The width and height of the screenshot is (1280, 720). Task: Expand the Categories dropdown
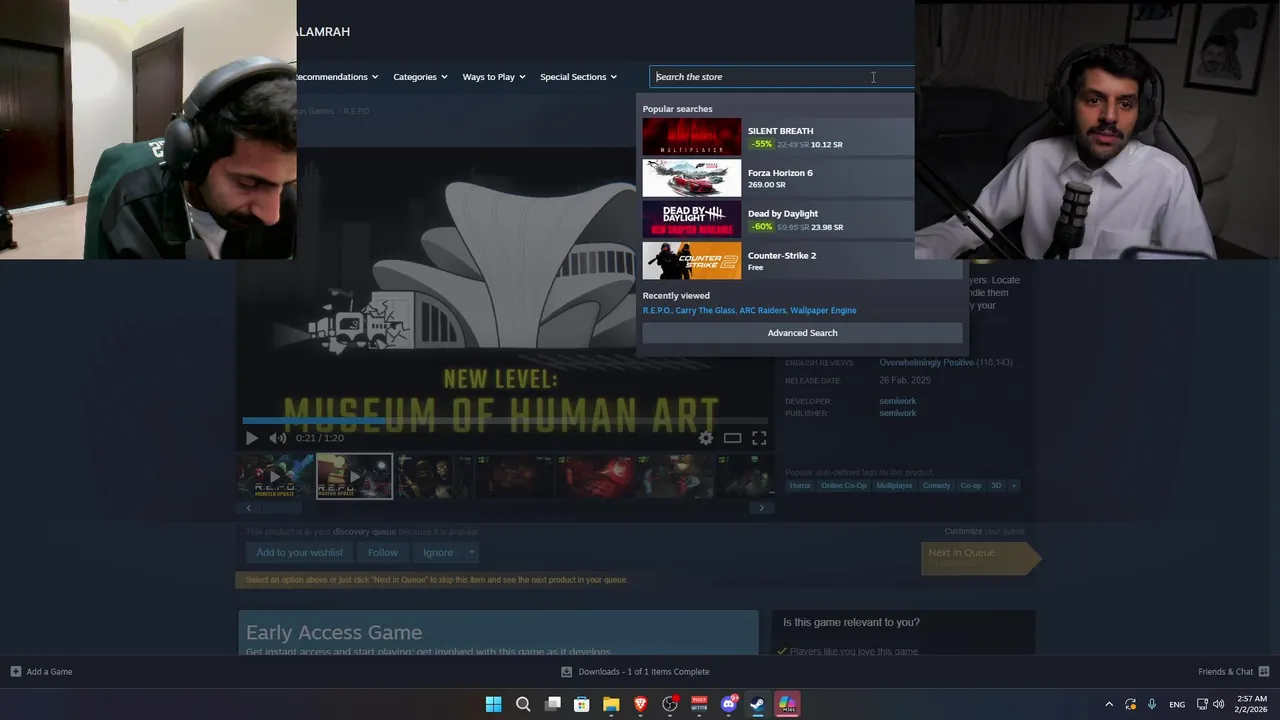tap(420, 77)
